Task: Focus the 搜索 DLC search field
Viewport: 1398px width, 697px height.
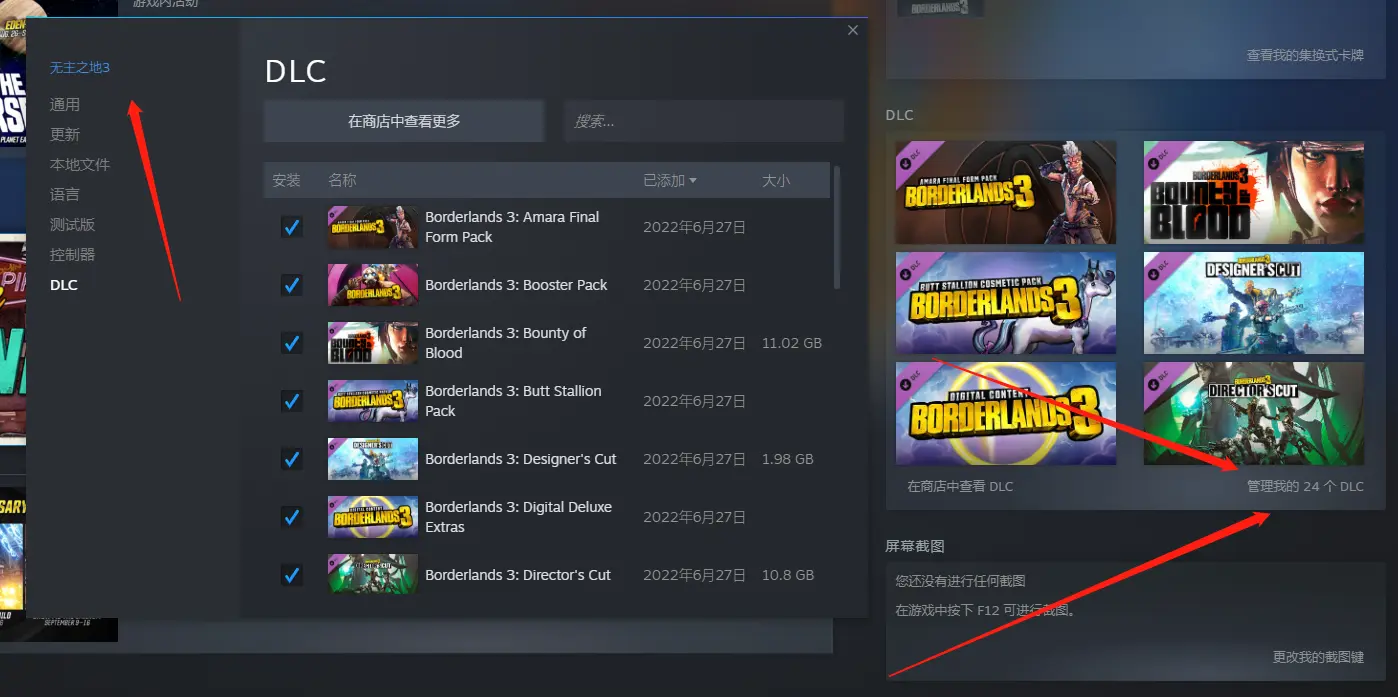Action: 704,121
